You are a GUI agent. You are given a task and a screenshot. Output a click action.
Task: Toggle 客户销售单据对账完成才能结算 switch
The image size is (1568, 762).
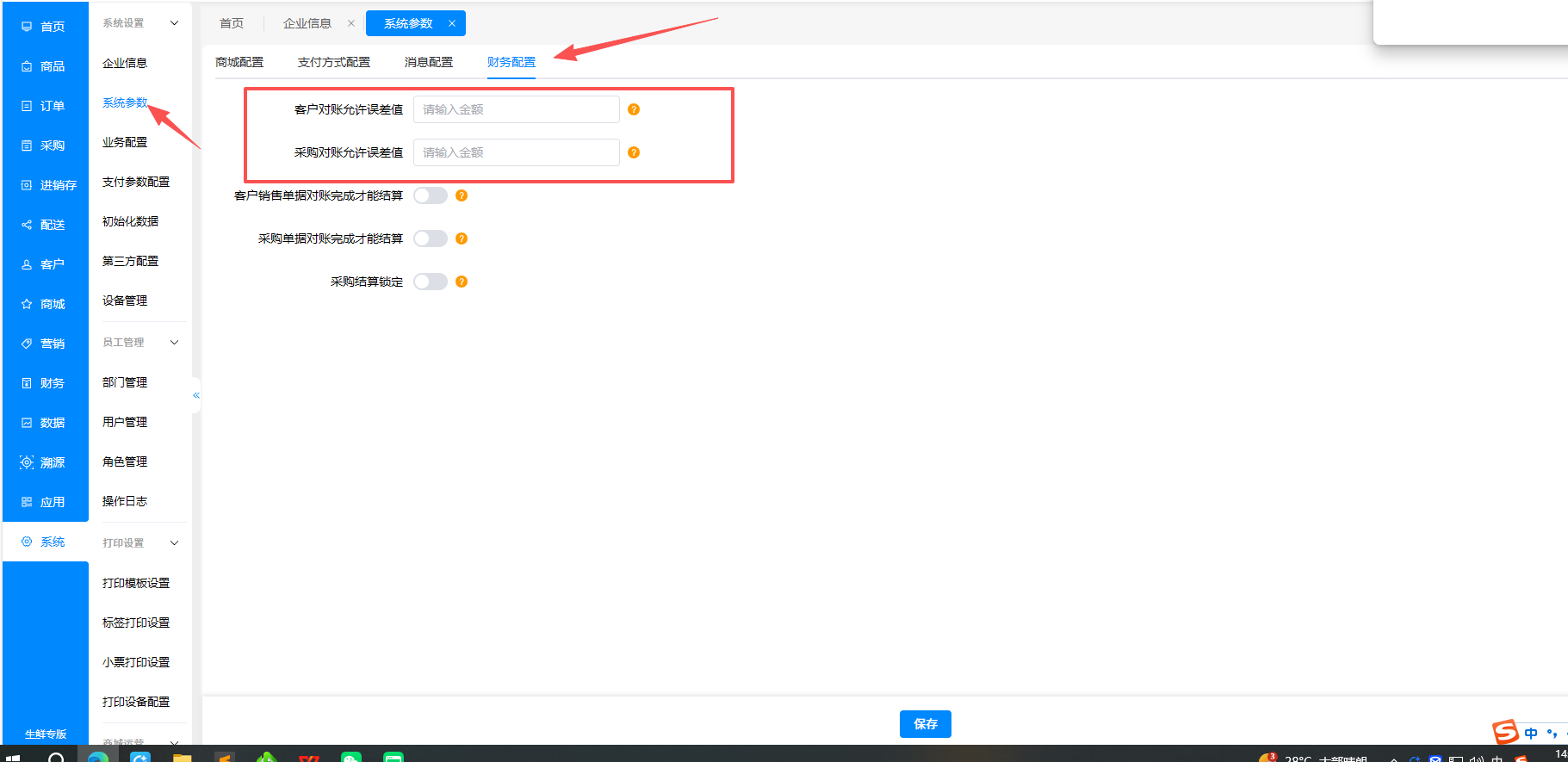coord(431,195)
